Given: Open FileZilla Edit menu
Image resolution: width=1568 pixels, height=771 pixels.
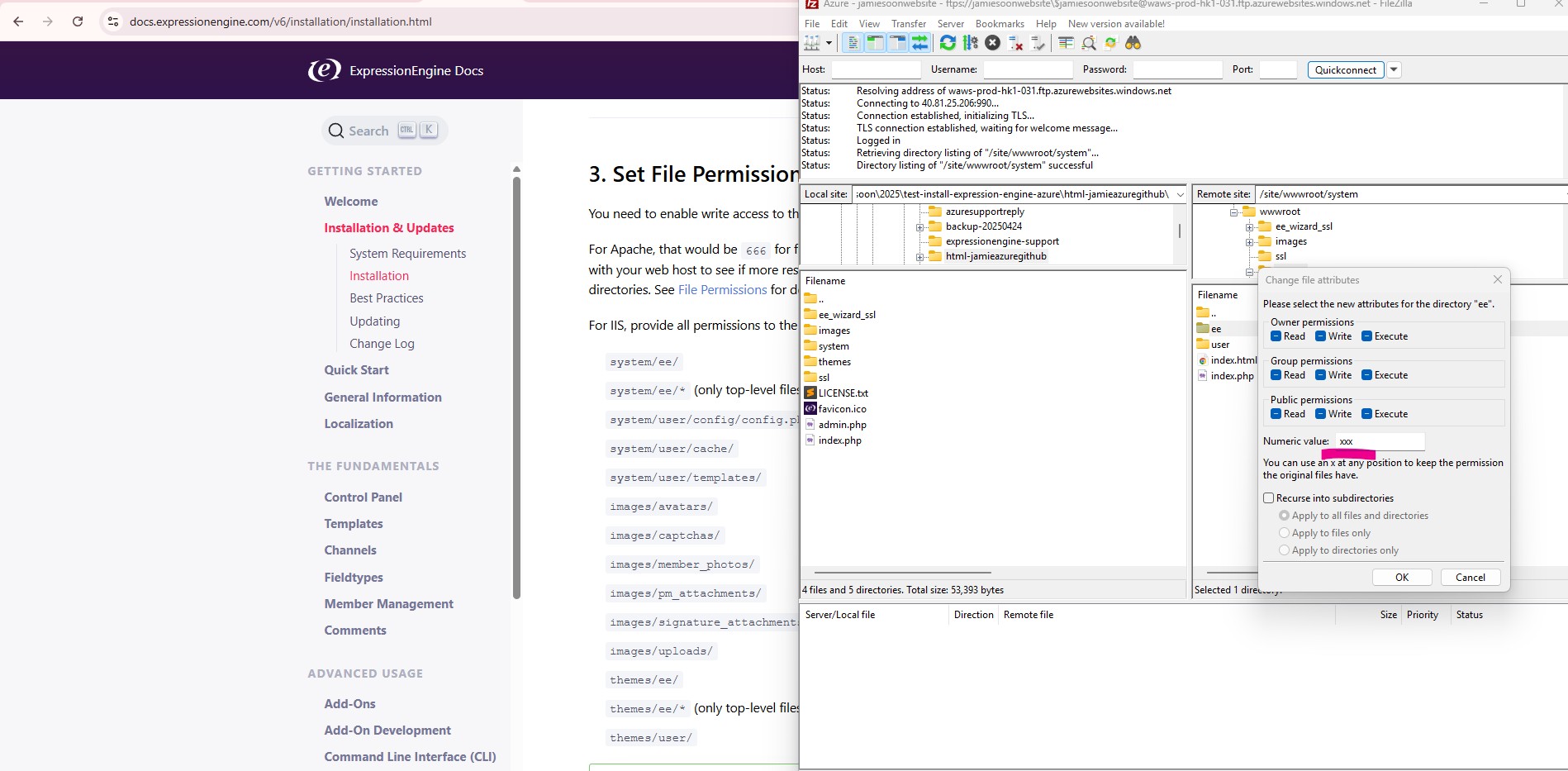Looking at the screenshot, I should (x=839, y=24).
